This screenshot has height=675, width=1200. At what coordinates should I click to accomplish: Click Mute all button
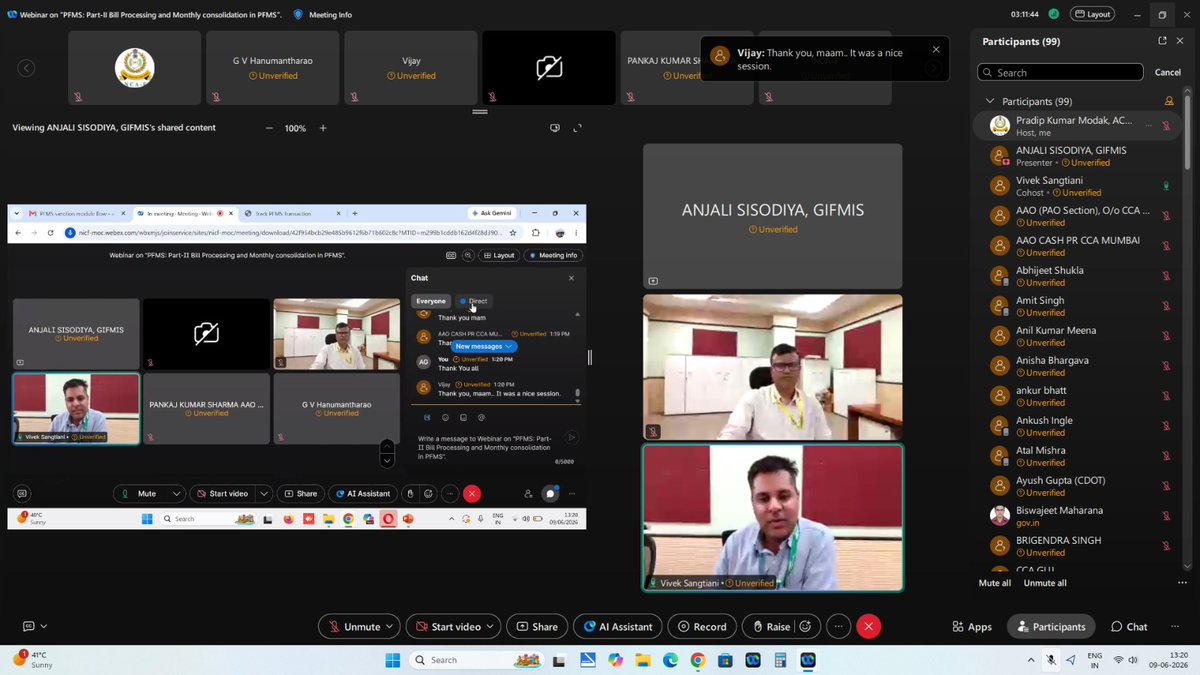tap(994, 583)
